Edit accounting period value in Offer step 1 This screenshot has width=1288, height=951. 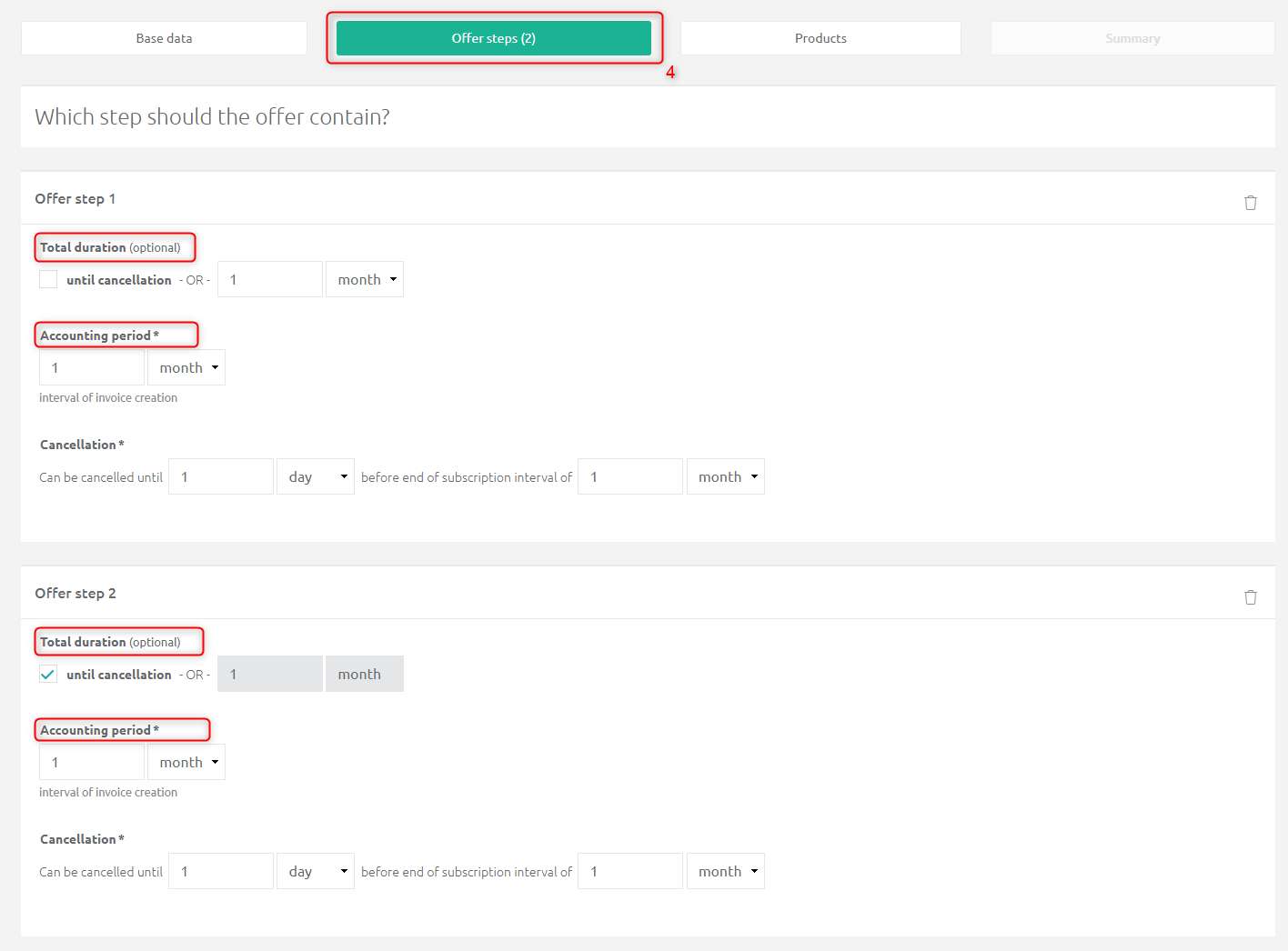[92, 367]
